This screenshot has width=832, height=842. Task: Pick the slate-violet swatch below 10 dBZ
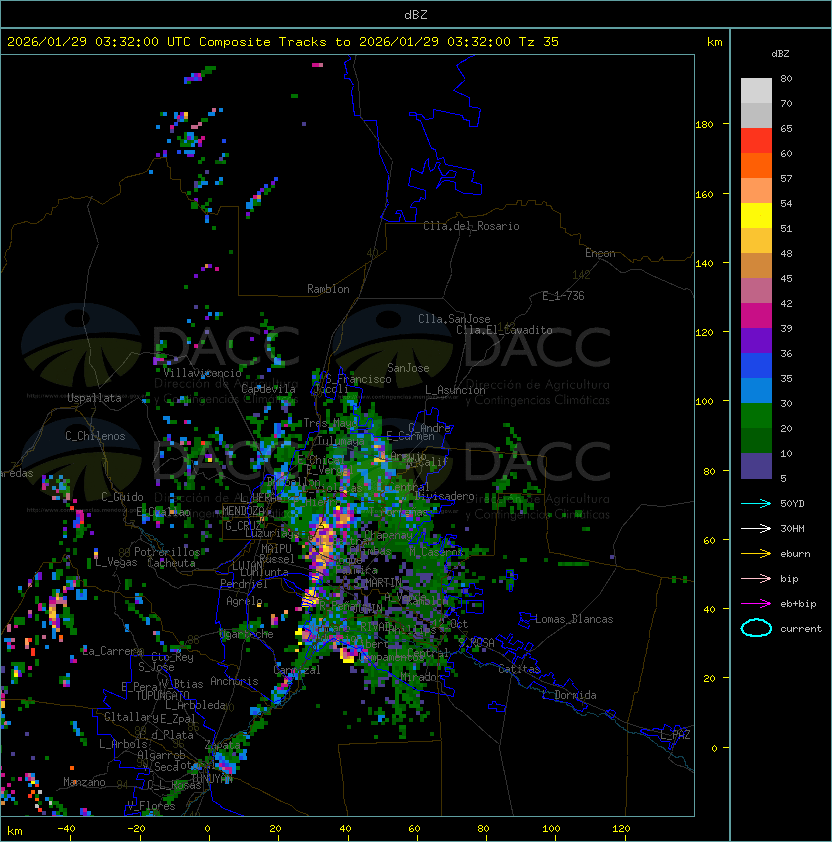(x=756, y=466)
